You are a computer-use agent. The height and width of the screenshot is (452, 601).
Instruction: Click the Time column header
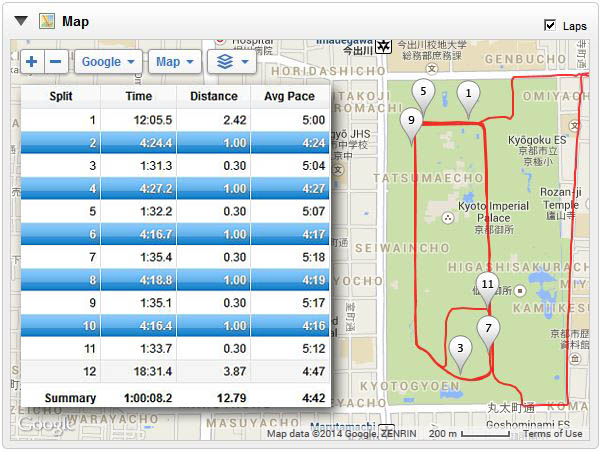139,96
